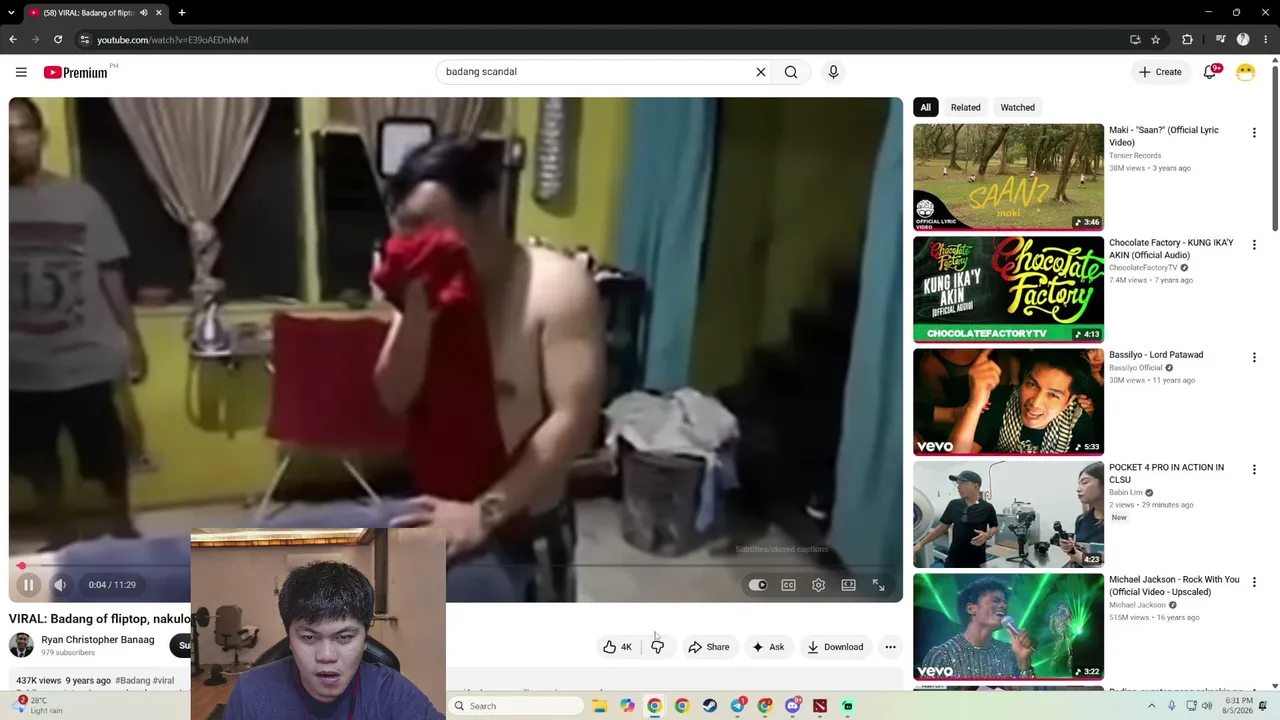
Task: Show hidden system tray icons
Action: (1151, 706)
